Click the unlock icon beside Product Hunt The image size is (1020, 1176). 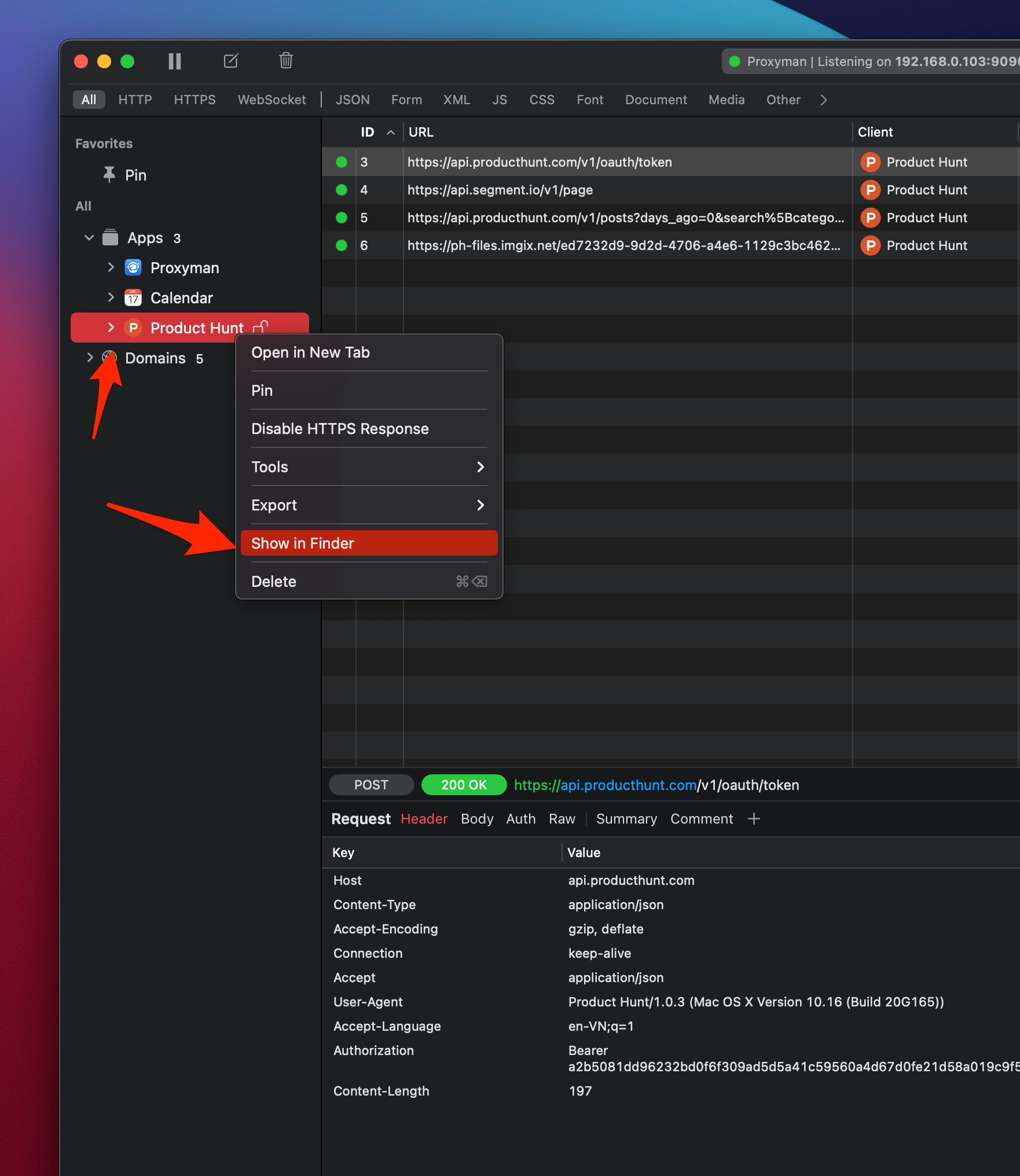tap(260, 327)
